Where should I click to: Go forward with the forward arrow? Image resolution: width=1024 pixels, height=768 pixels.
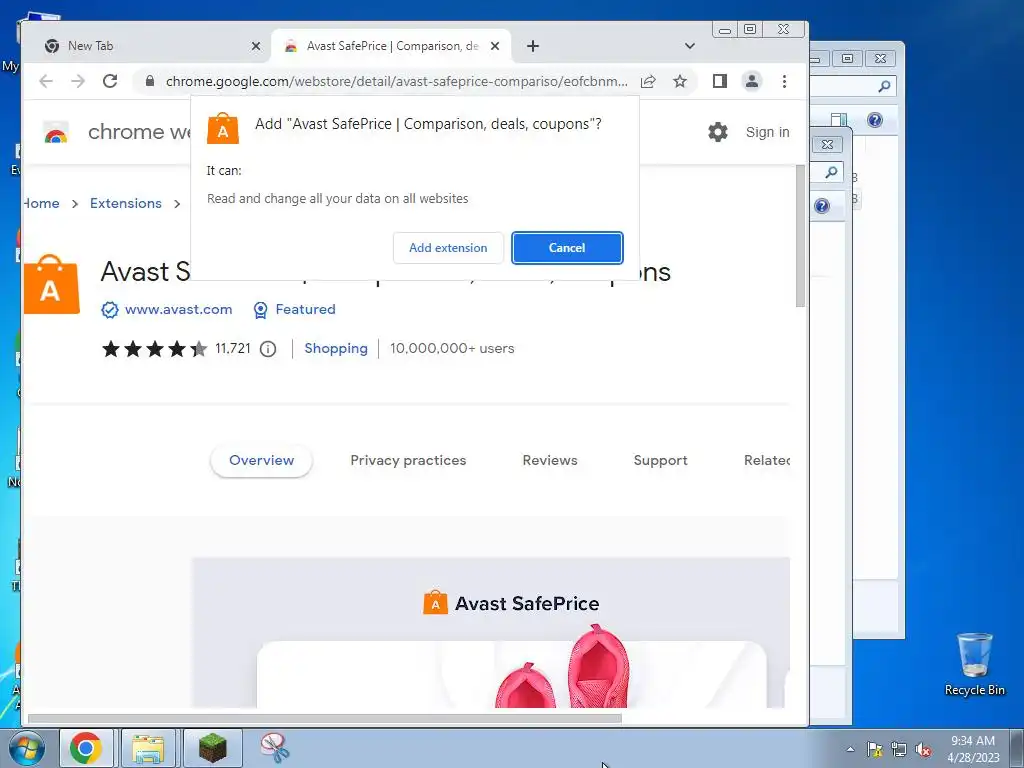78,81
